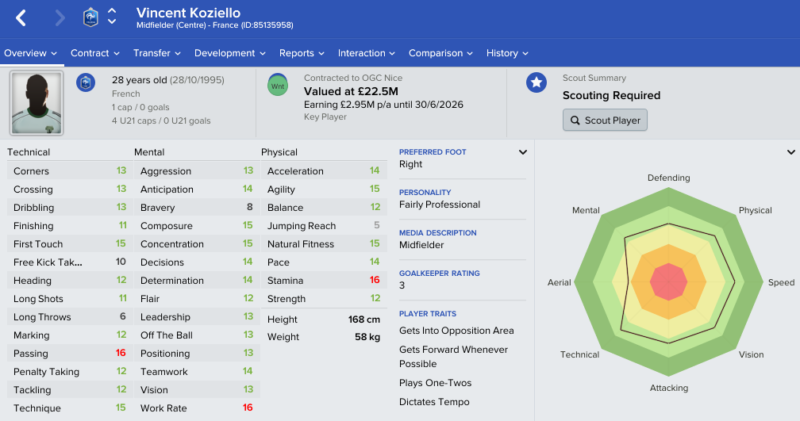800x421 pixels.
Task: Click the green Wnt transfer status icon
Action: [278, 85]
